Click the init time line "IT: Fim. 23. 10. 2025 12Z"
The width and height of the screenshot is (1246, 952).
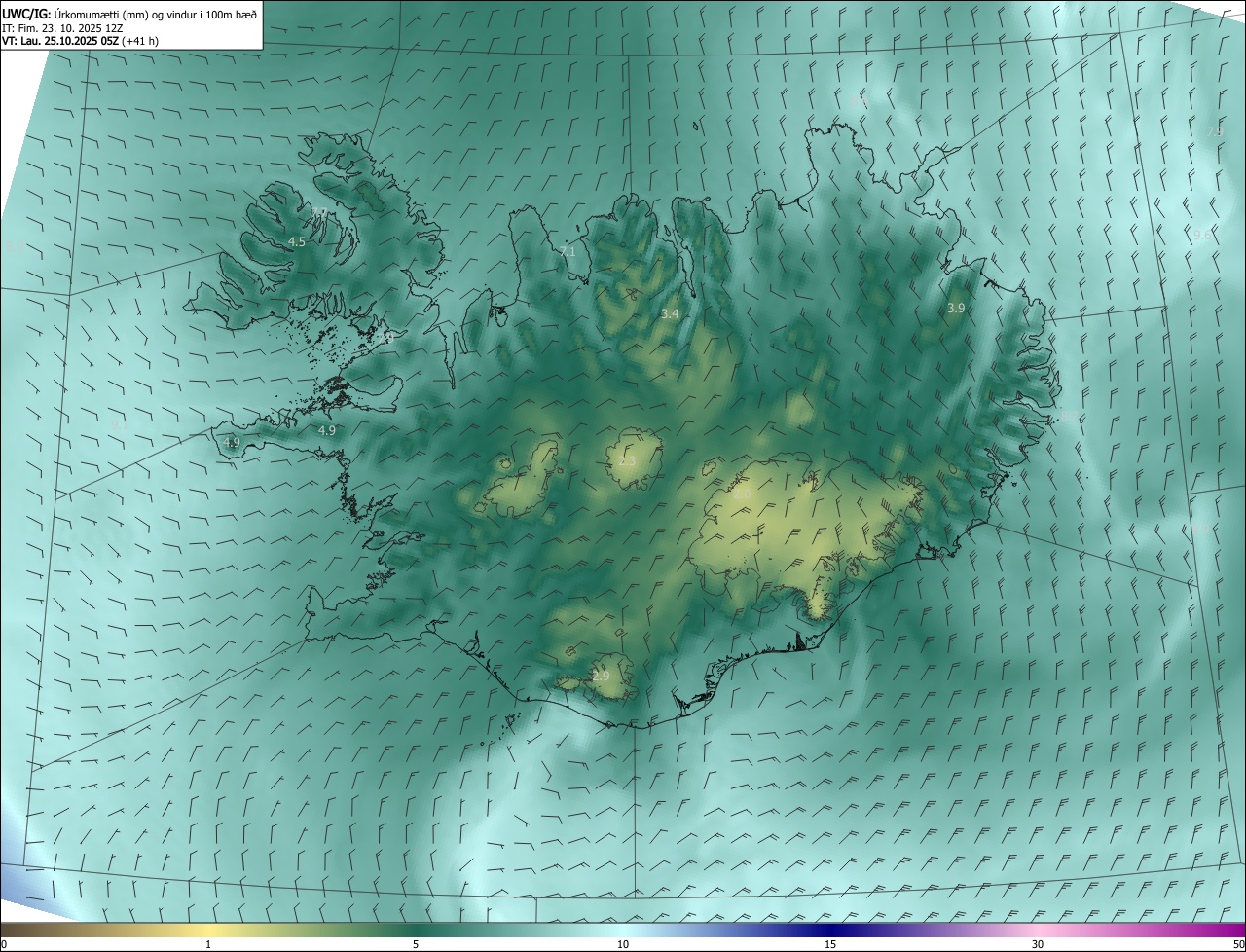coord(62,28)
